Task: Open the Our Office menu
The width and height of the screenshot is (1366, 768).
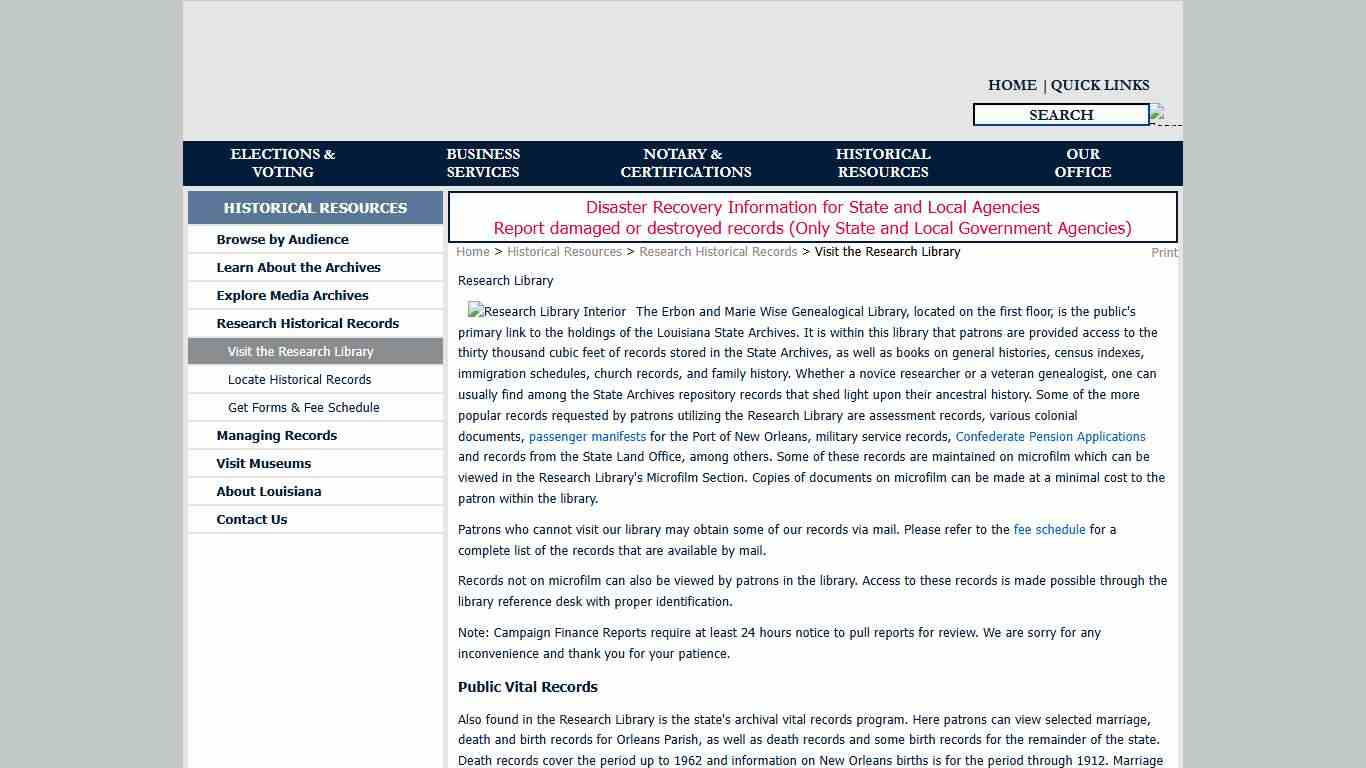Action: 1082,163
